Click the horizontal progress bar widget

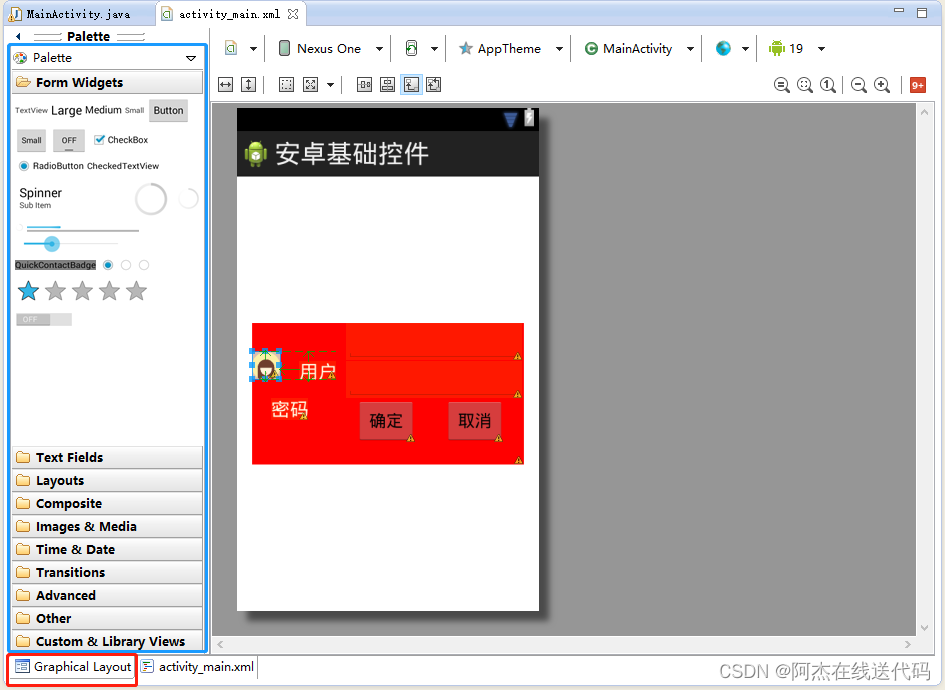(x=83, y=229)
